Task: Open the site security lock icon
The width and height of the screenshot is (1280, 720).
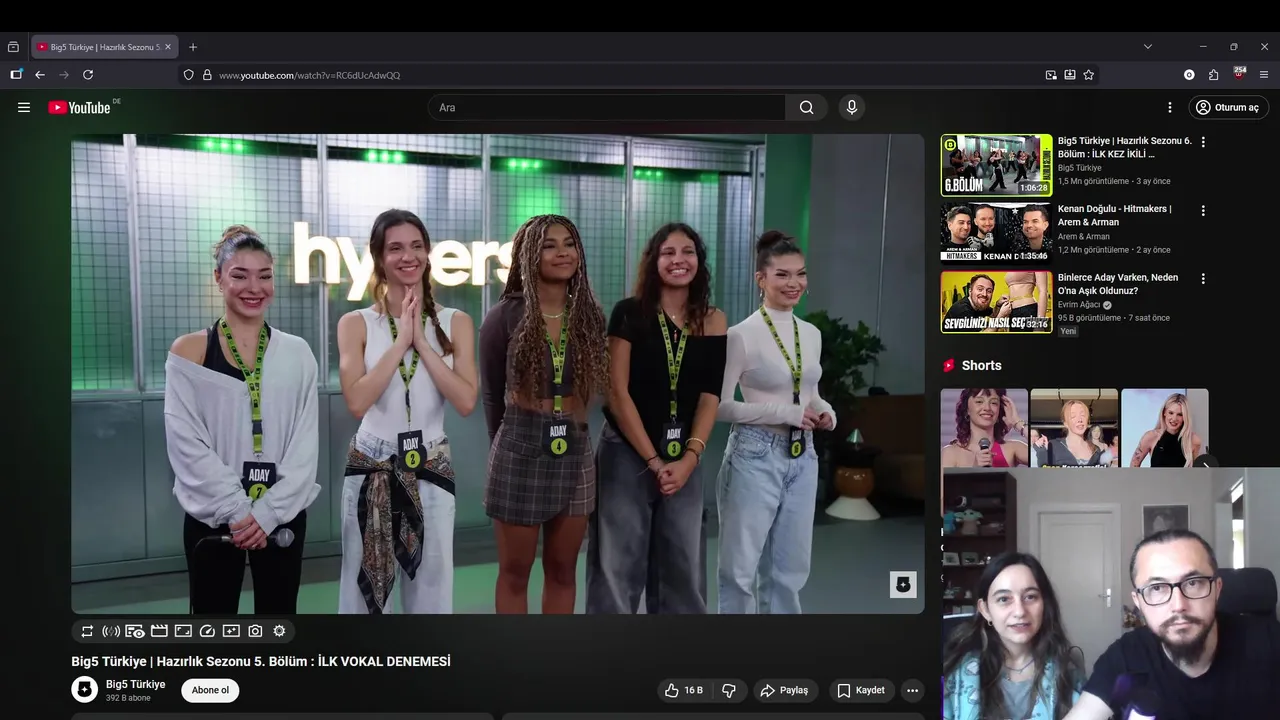Action: click(208, 75)
